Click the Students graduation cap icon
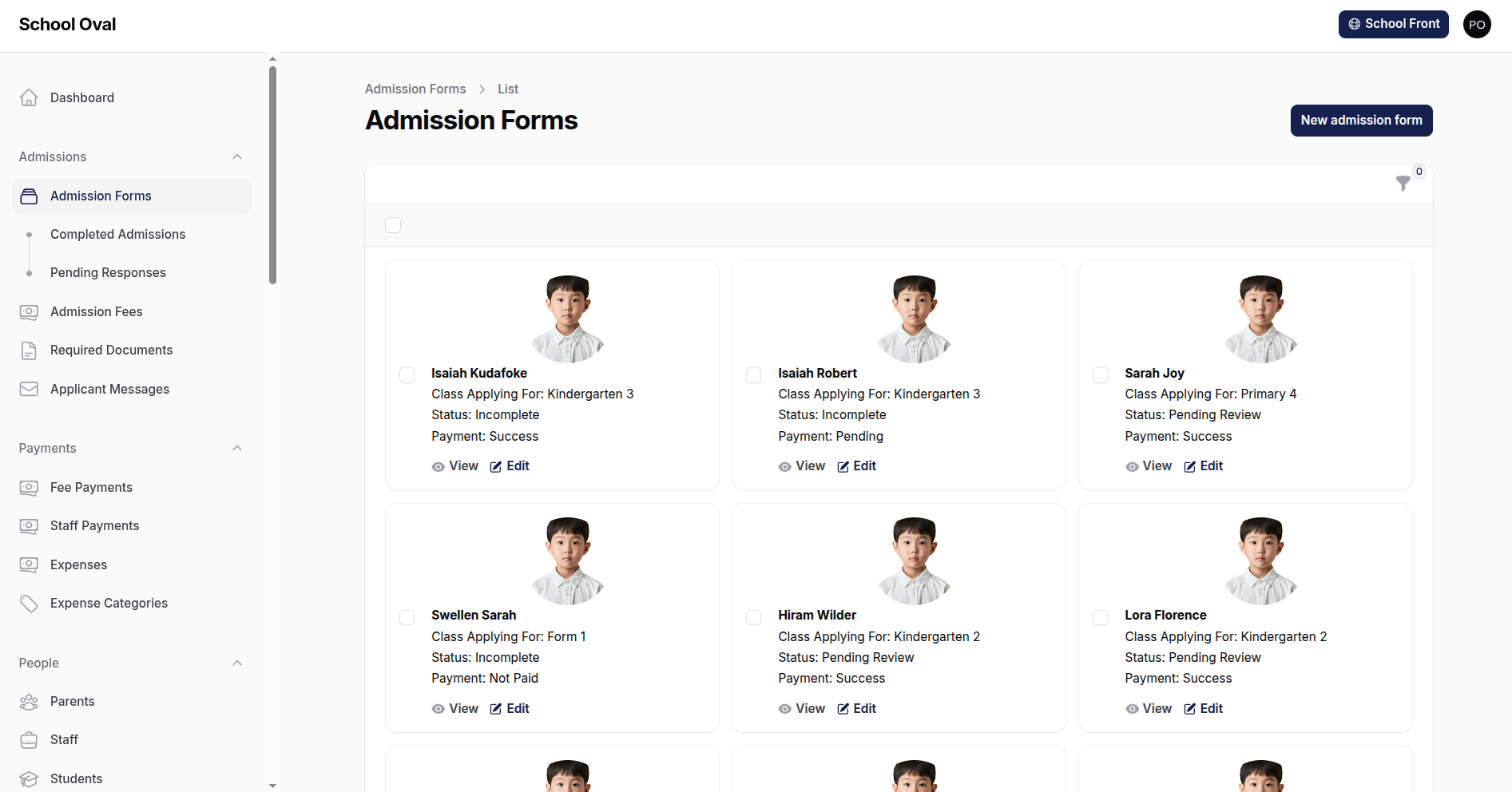1512x792 pixels. (x=29, y=778)
